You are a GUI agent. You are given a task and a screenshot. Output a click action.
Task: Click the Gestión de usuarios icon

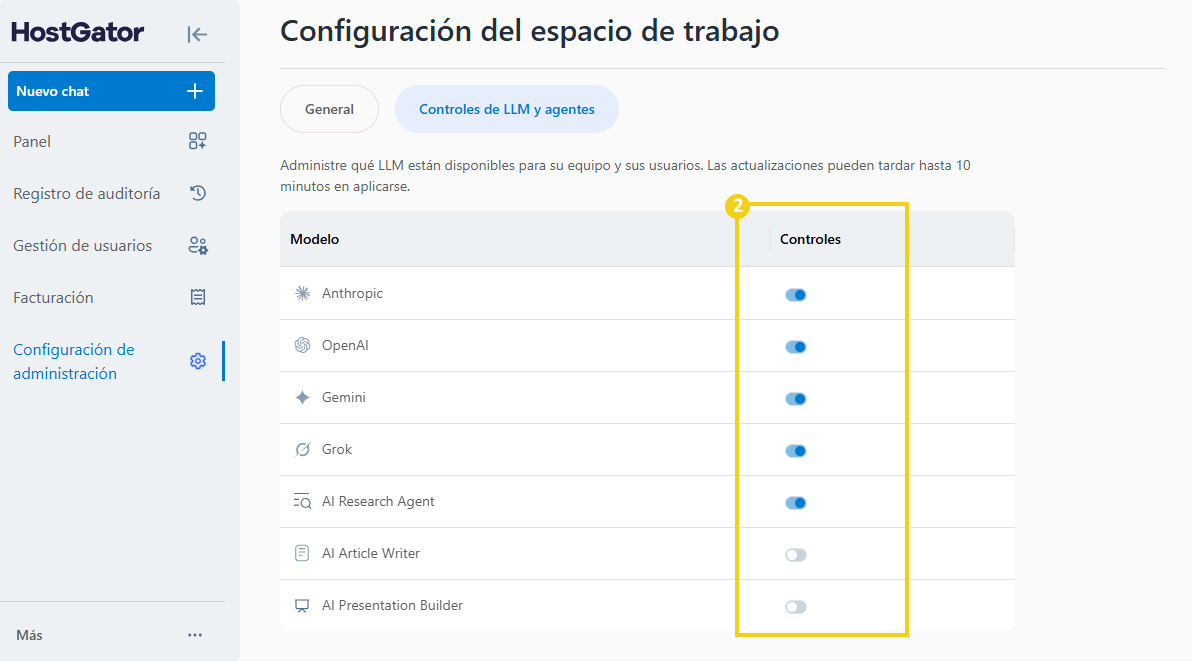198,245
